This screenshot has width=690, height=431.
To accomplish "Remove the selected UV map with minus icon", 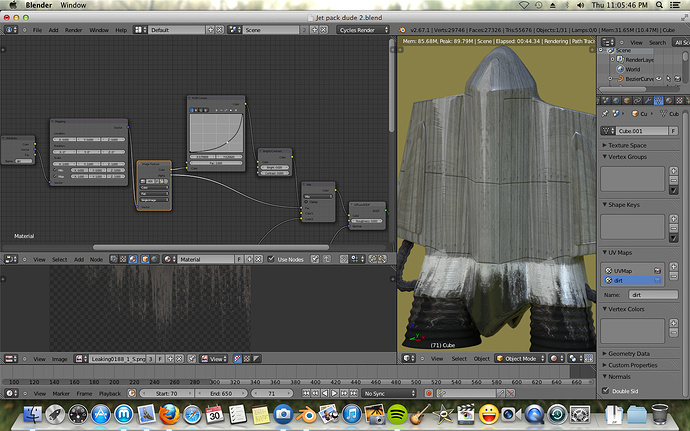I will [x=673, y=276].
